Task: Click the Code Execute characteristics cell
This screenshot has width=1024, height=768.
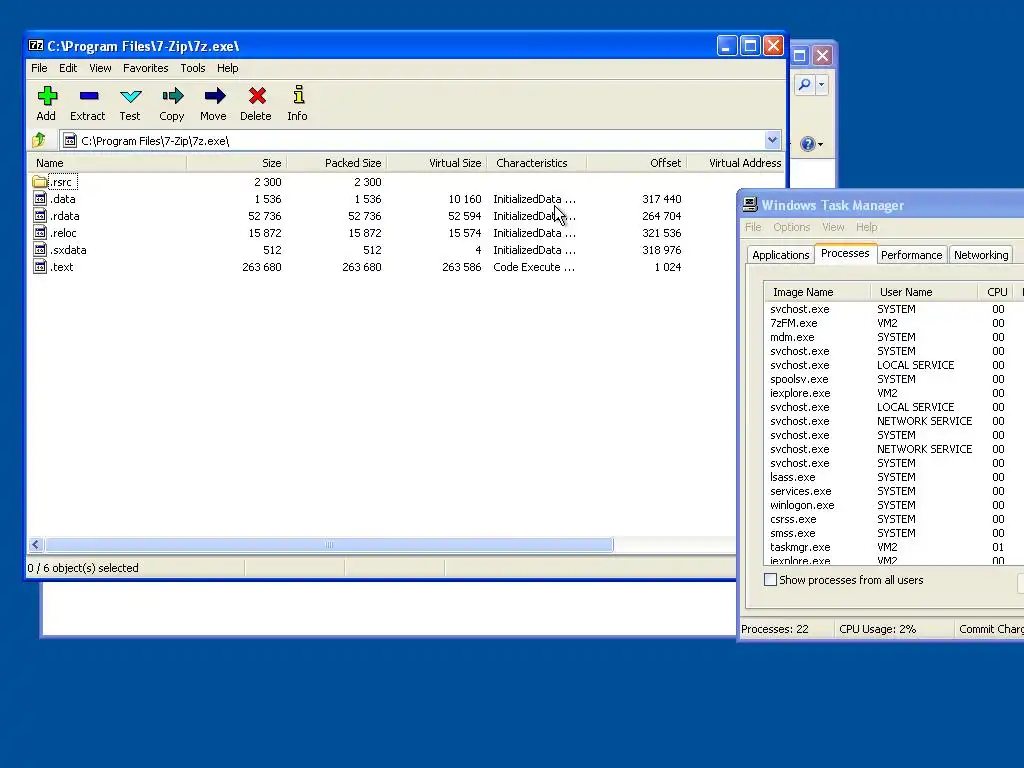Action: tap(534, 266)
